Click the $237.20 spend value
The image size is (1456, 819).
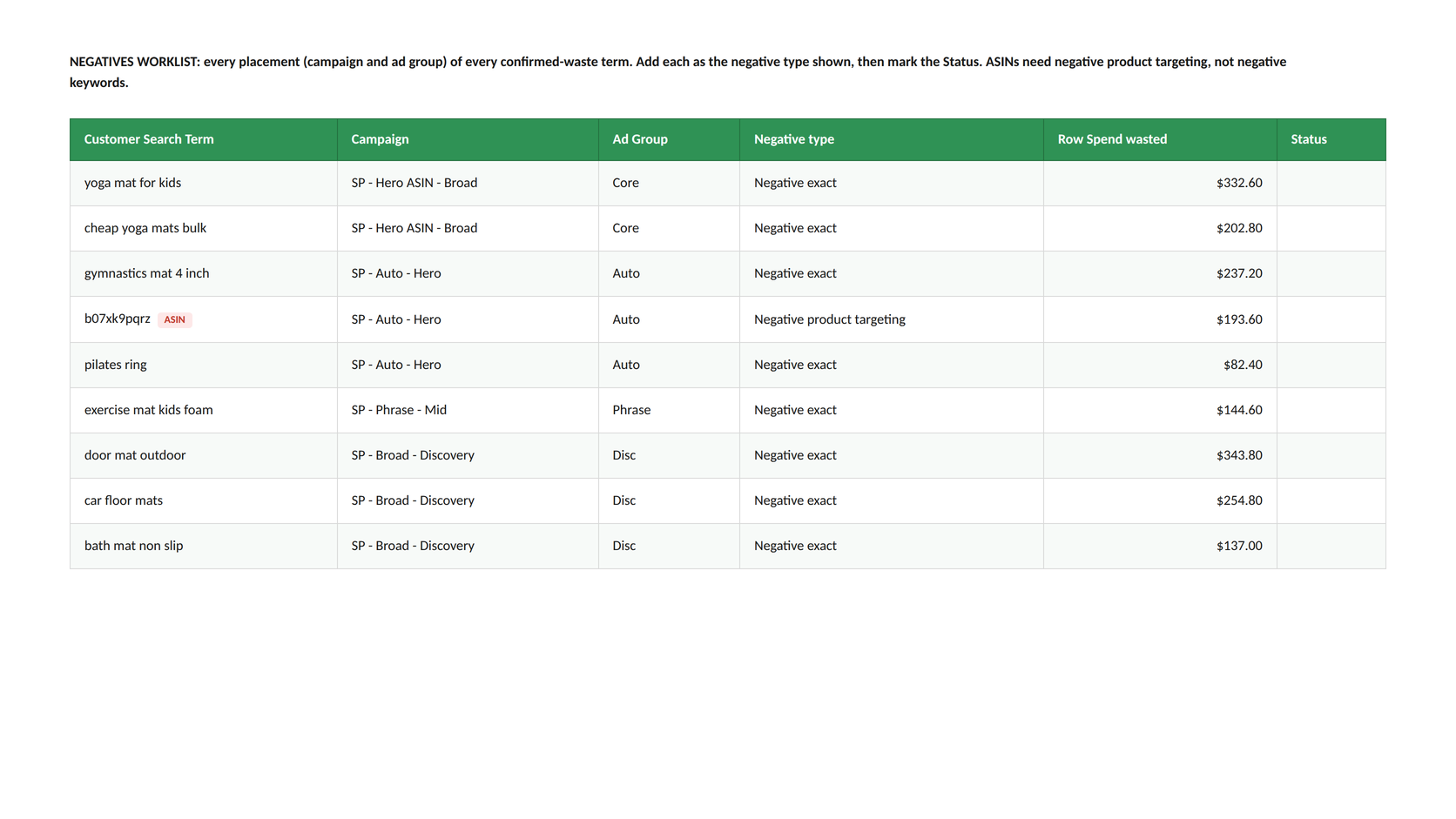click(1239, 273)
